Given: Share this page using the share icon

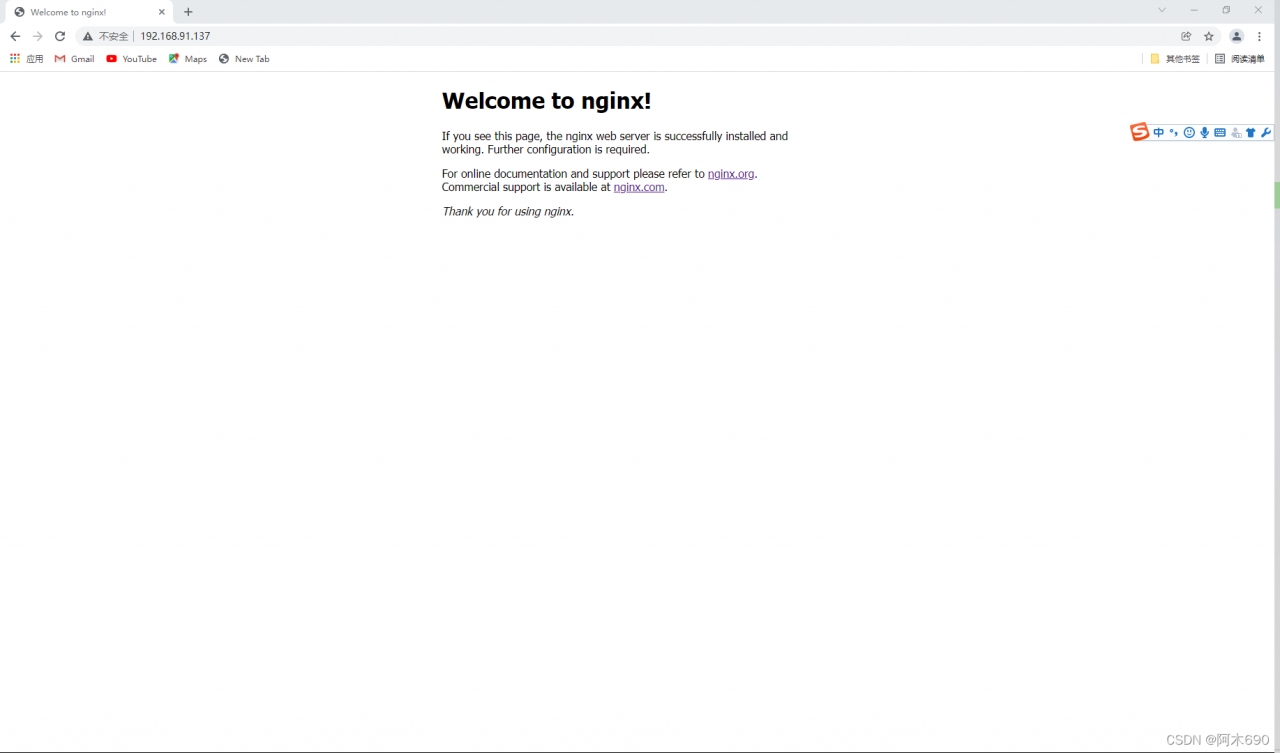Looking at the screenshot, I should 1186,36.
